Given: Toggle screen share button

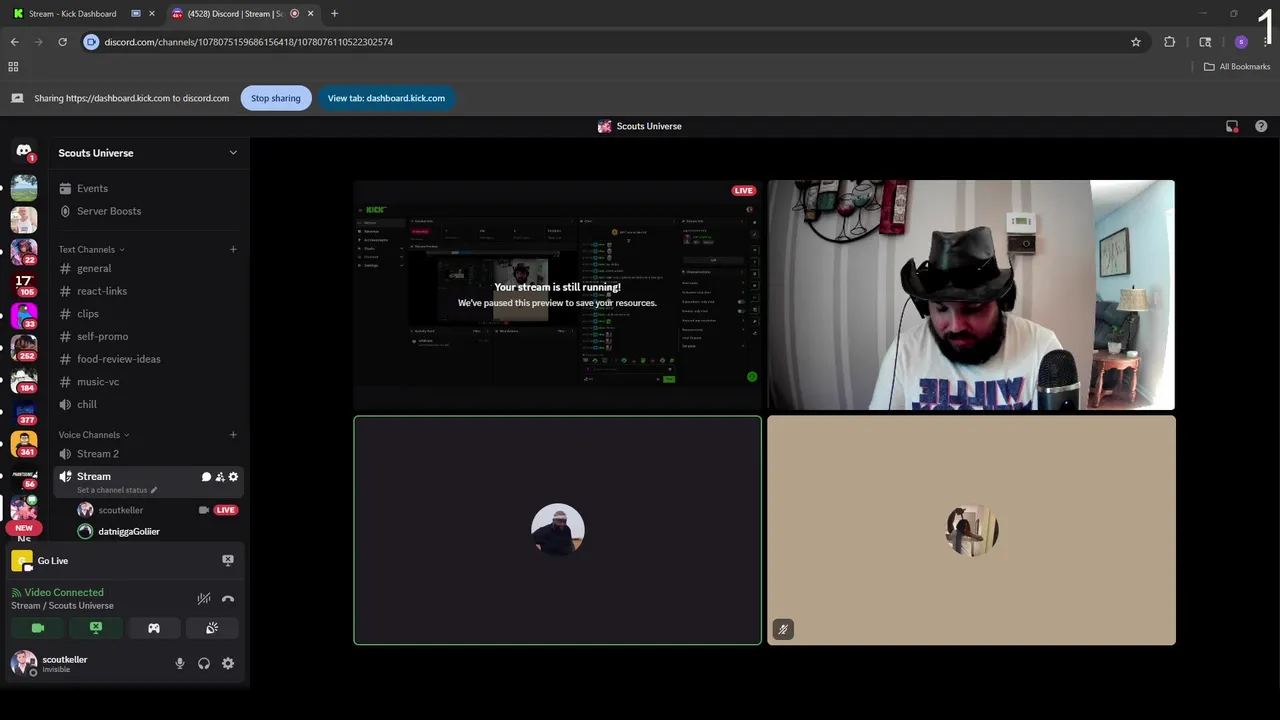Looking at the screenshot, I should (96, 628).
